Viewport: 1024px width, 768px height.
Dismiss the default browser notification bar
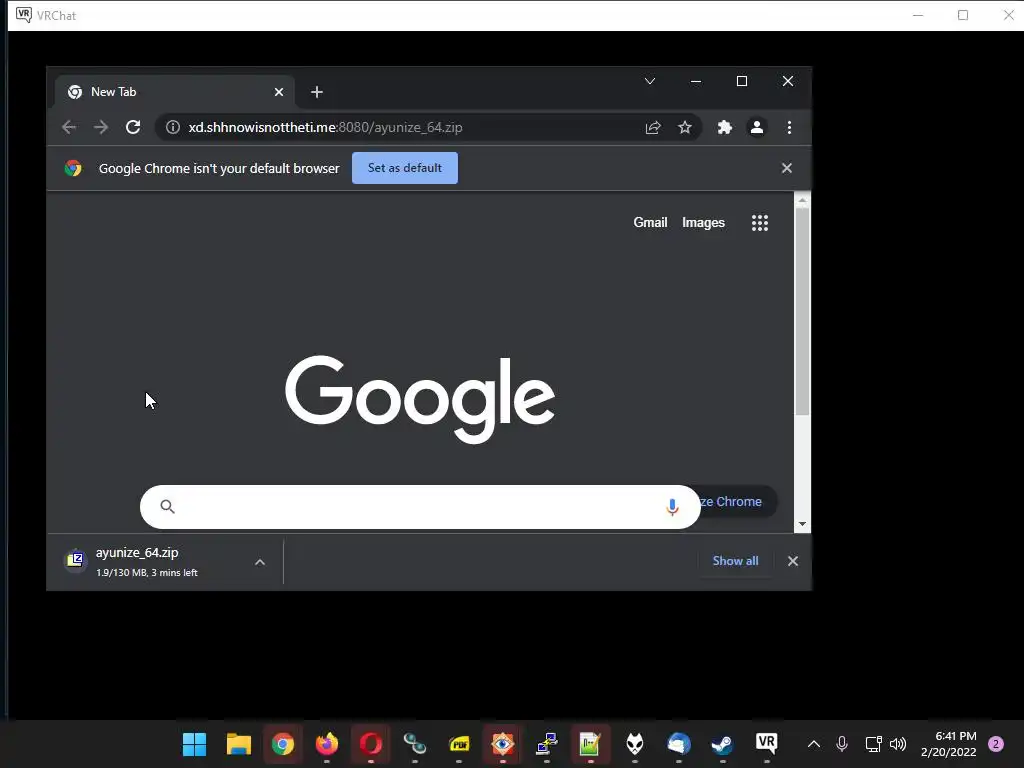pos(787,168)
